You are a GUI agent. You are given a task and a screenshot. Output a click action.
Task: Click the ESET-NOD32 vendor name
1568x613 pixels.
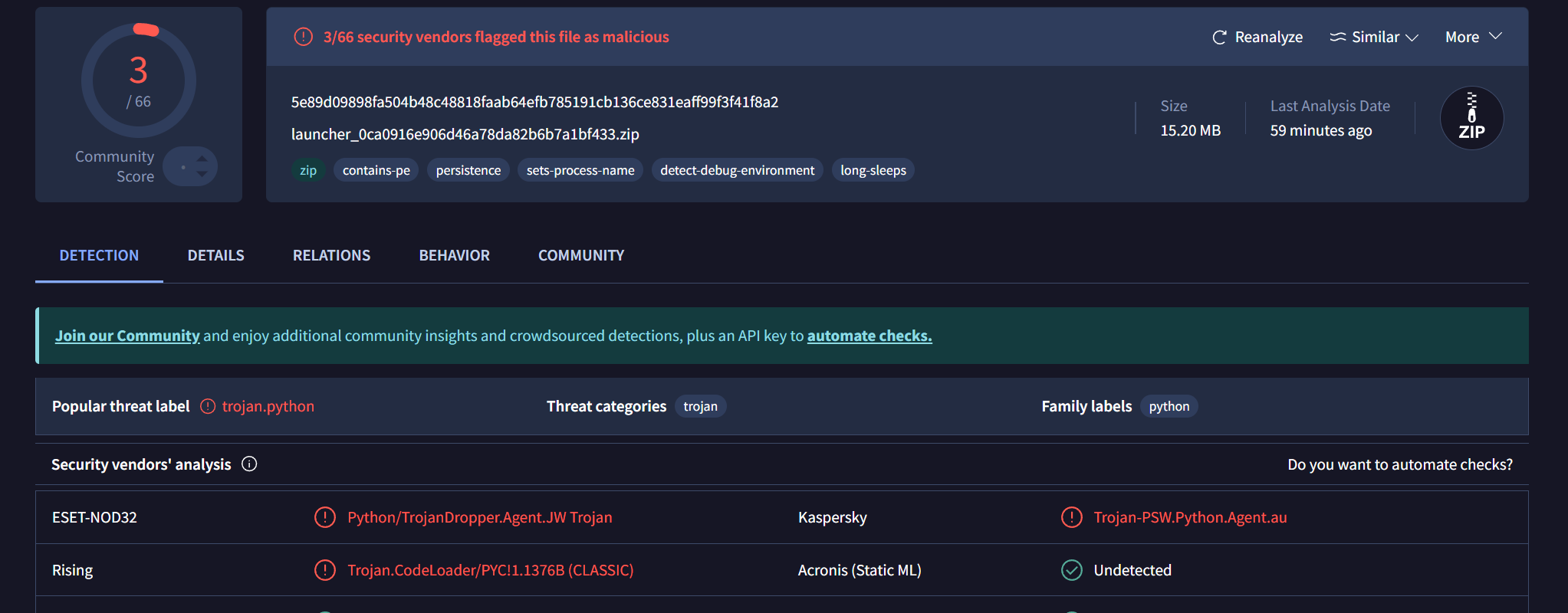(x=94, y=517)
